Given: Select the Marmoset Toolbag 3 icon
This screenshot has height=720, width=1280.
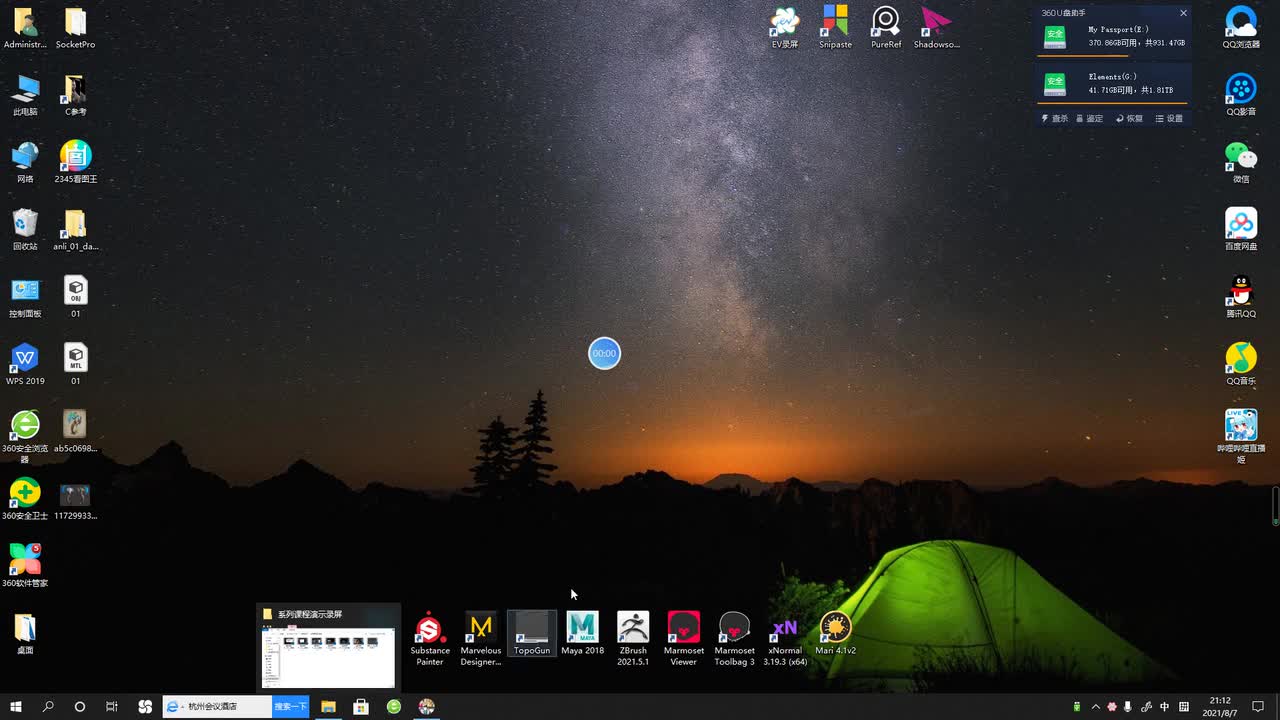Looking at the screenshot, I should click(x=734, y=638).
